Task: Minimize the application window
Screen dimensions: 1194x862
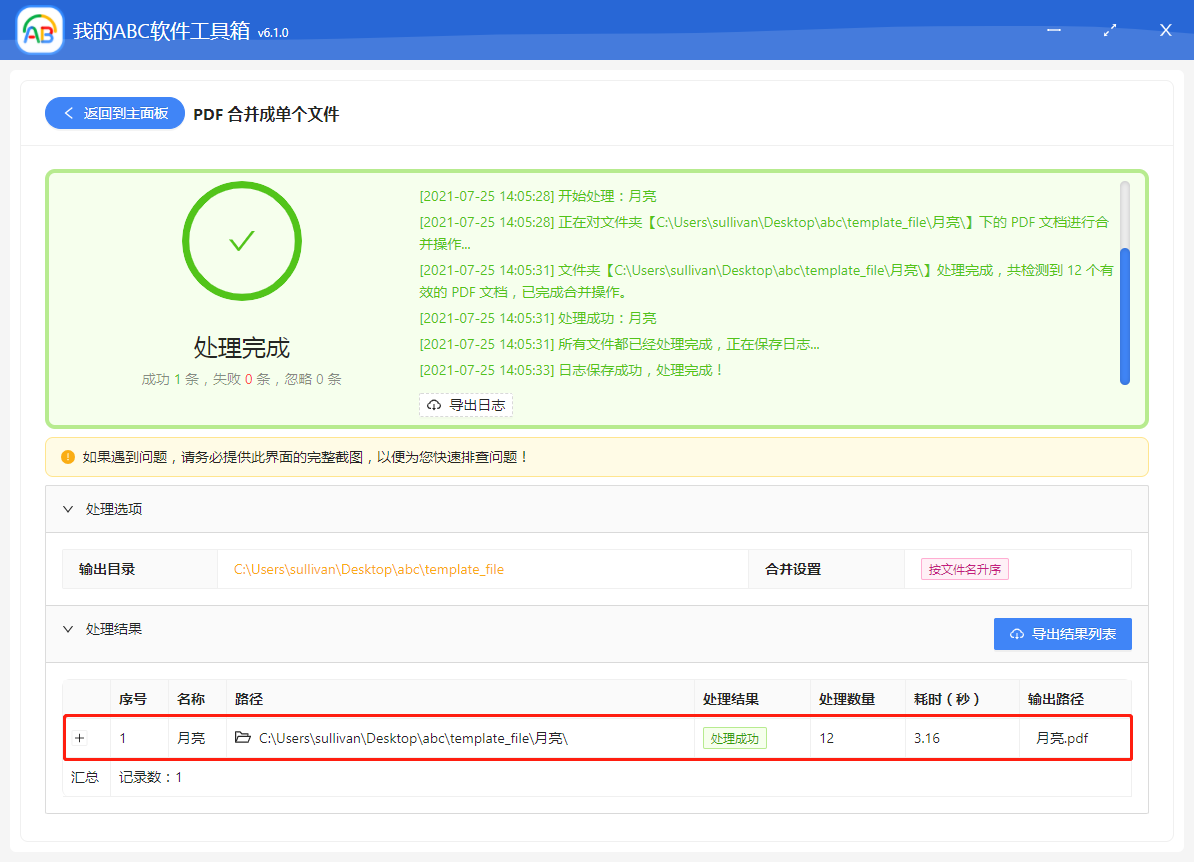Action: tap(1054, 31)
